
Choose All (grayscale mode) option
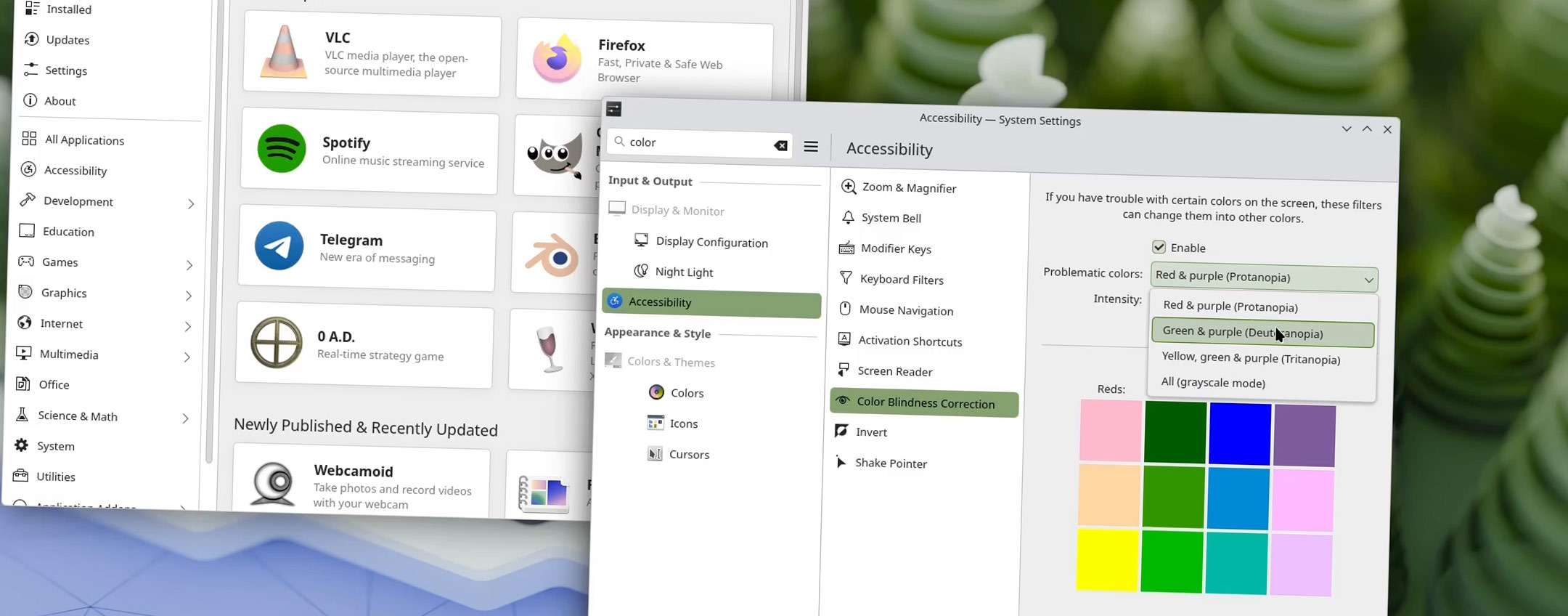[x=1261, y=383]
